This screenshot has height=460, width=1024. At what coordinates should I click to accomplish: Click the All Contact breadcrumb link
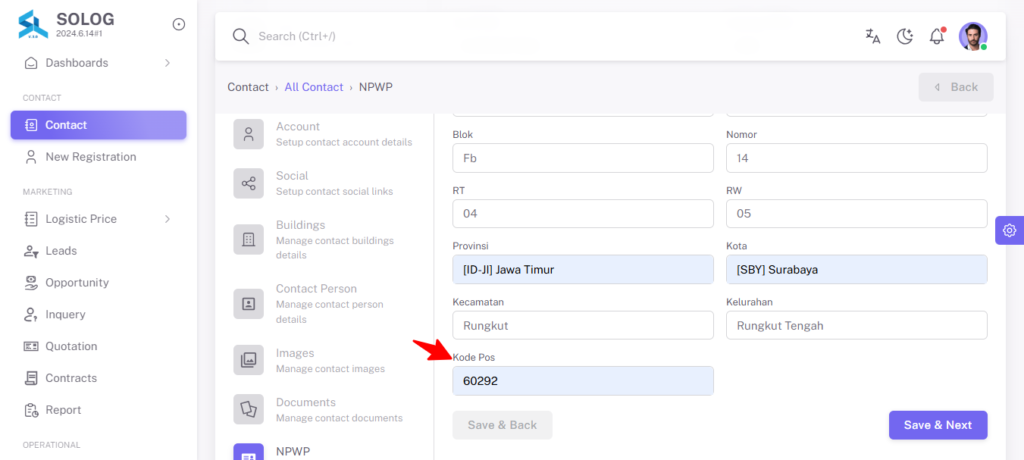[x=313, y=87]
